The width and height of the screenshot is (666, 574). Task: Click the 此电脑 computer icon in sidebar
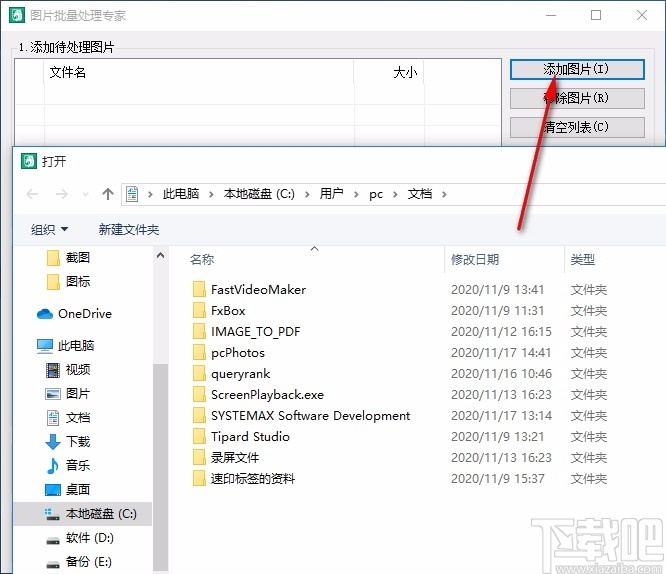[x=45, y=346]
